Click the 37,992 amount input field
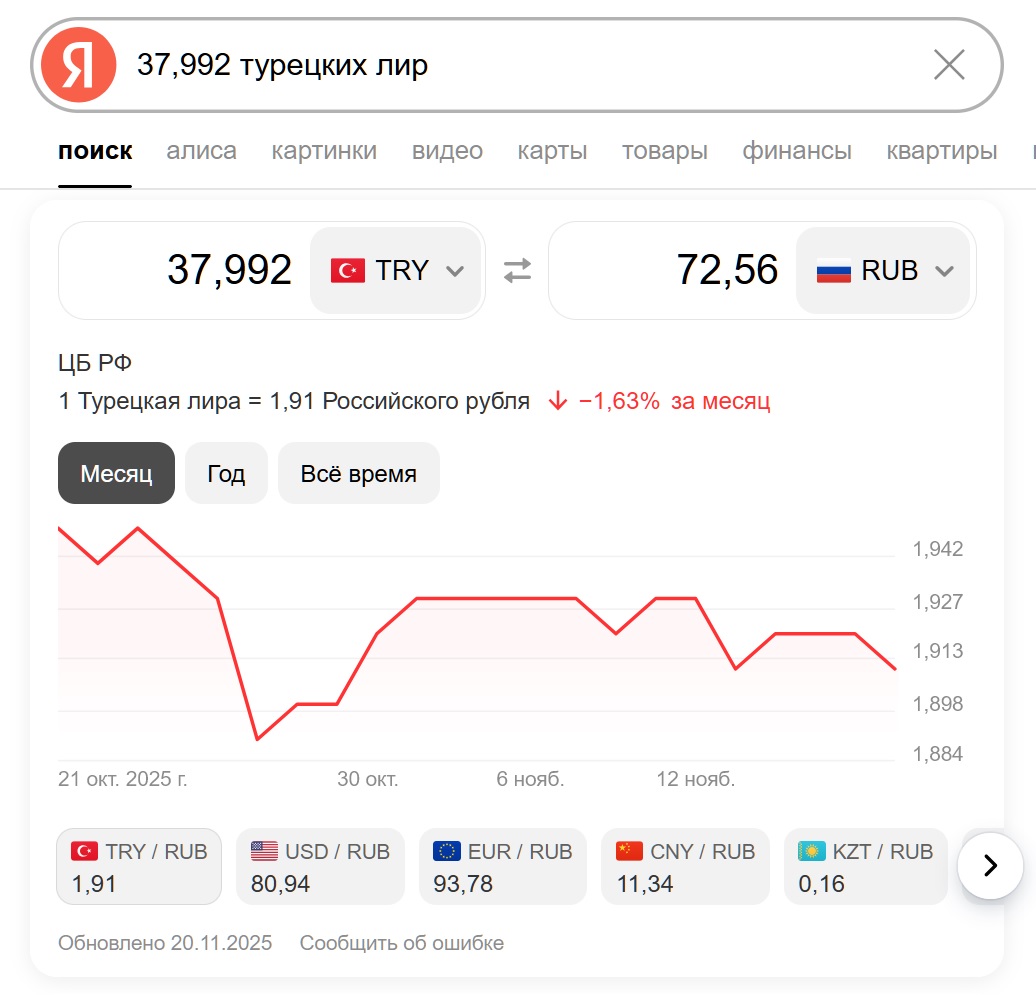The image size is (1036, 995). tap(185, 270)
